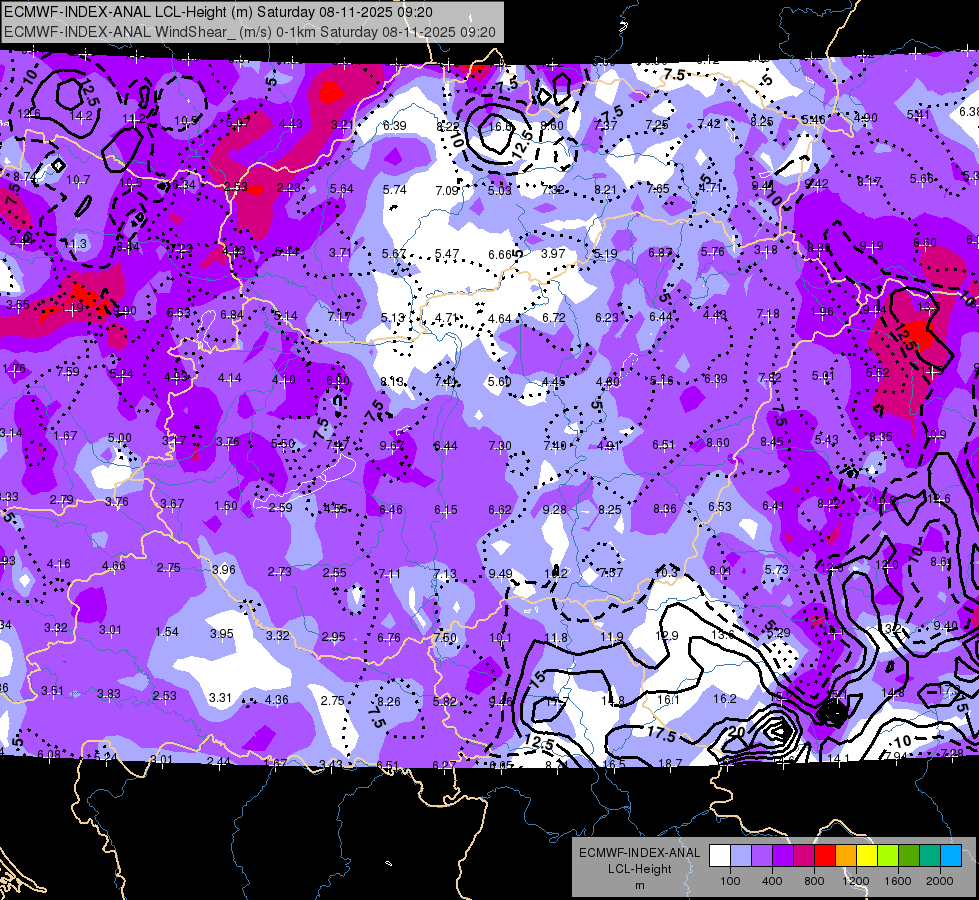The image size is (979, 900).
Task: Click the wind shear value '10.3'
Action: pos(666,572)
